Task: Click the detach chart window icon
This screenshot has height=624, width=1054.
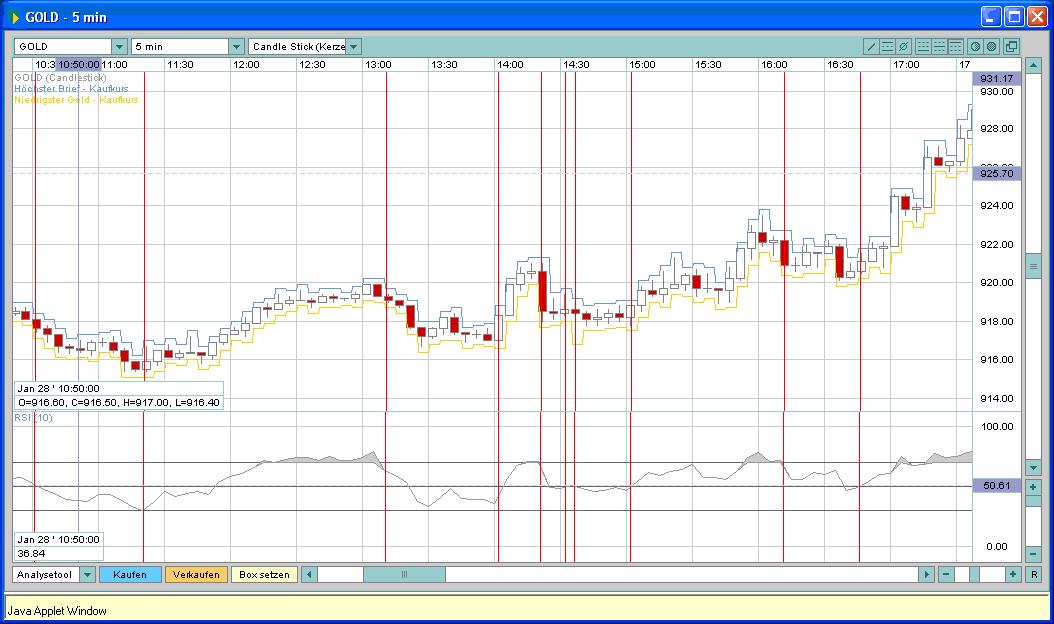Action: click(x=1011, y=46)
